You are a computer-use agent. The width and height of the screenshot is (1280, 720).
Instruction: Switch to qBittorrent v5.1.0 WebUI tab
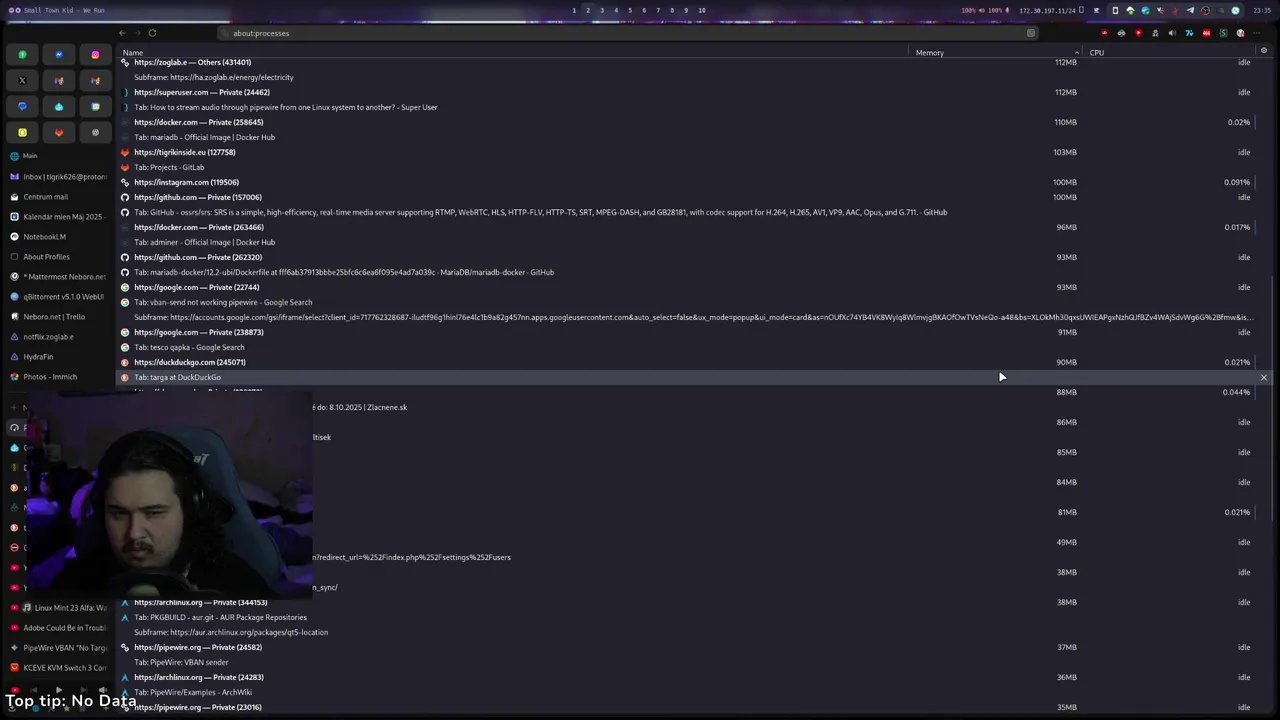[58, 296]
